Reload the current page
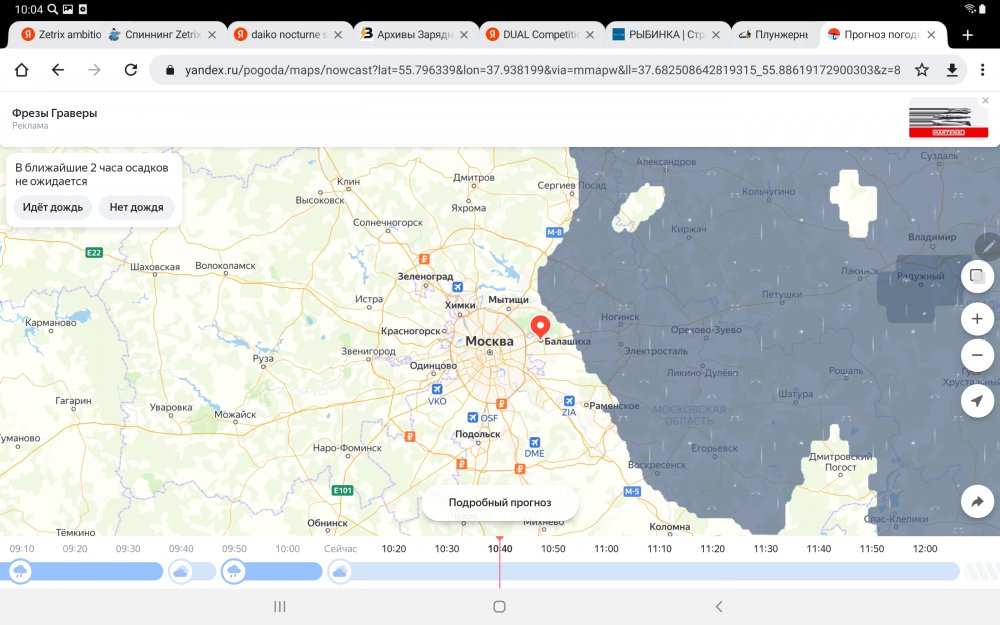 pos(130,70)
